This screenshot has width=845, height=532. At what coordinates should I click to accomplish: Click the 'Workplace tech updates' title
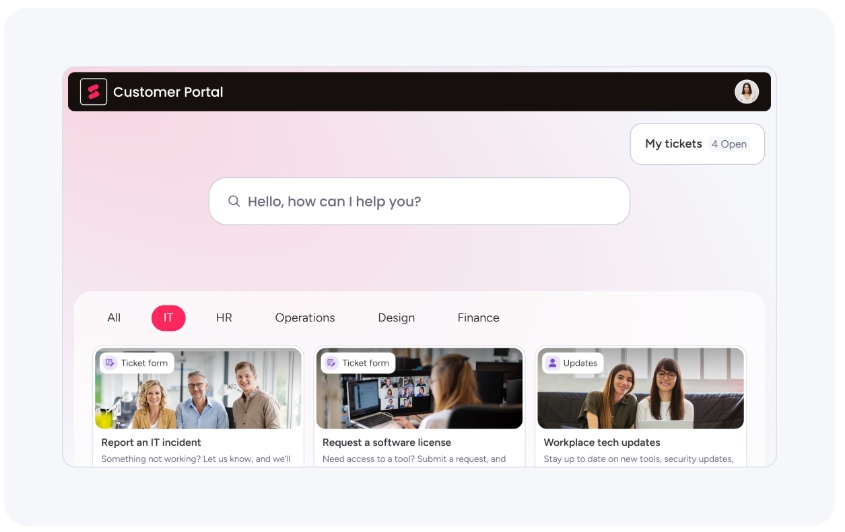(x=601, y=442)
